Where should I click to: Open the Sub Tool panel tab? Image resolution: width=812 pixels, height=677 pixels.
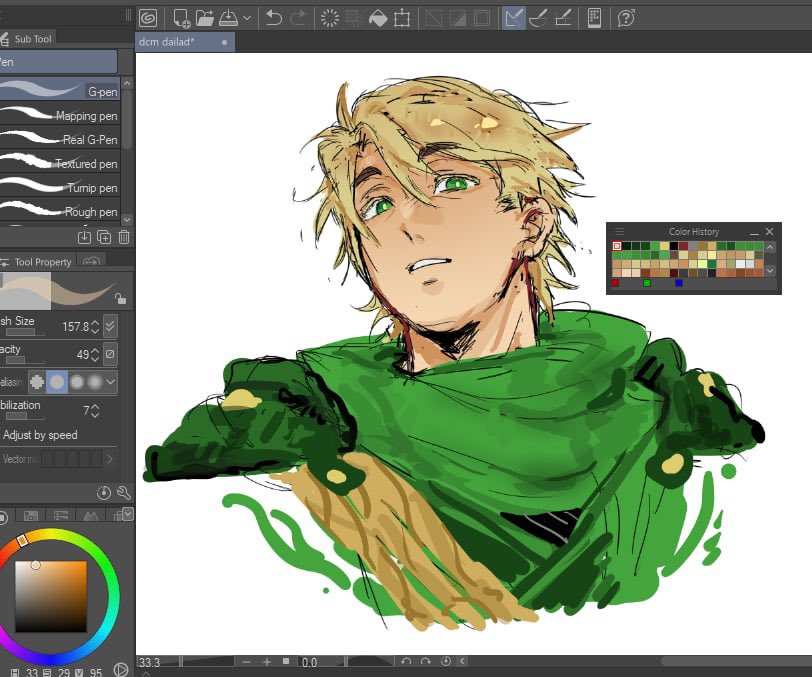pyautogui.click(x=26, y=39)
